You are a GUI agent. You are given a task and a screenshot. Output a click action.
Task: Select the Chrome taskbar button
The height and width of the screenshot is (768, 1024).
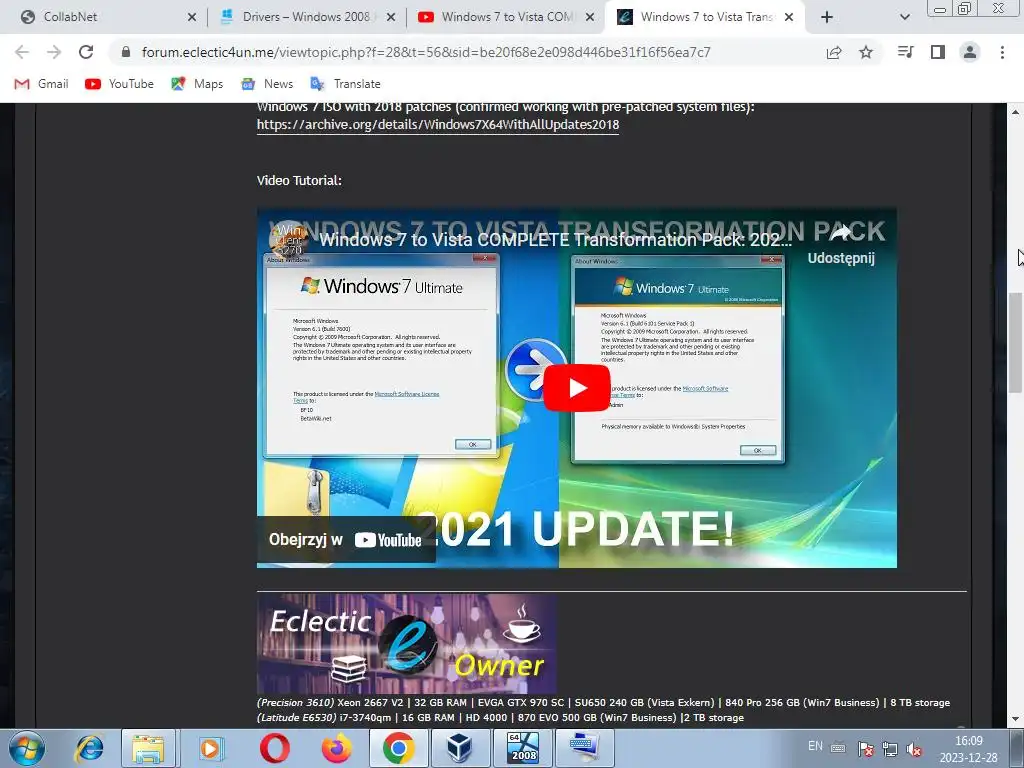(398, 748)
